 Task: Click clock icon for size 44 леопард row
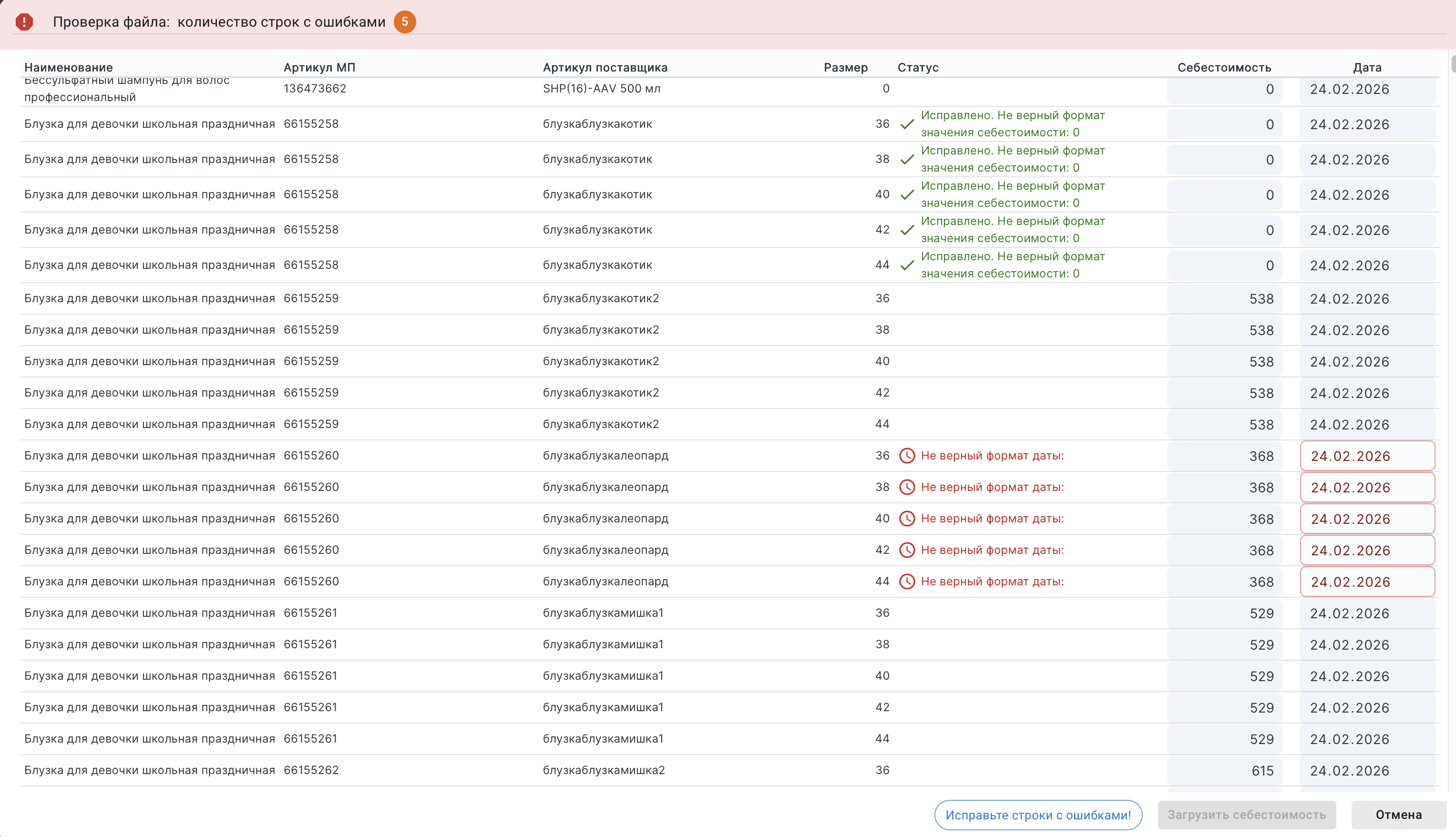pos(906,582)
